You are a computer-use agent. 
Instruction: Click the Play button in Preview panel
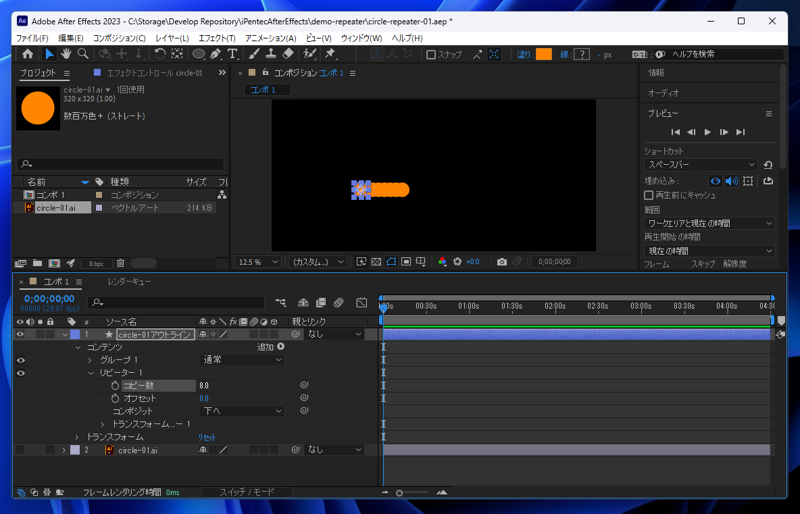point(708,132)
